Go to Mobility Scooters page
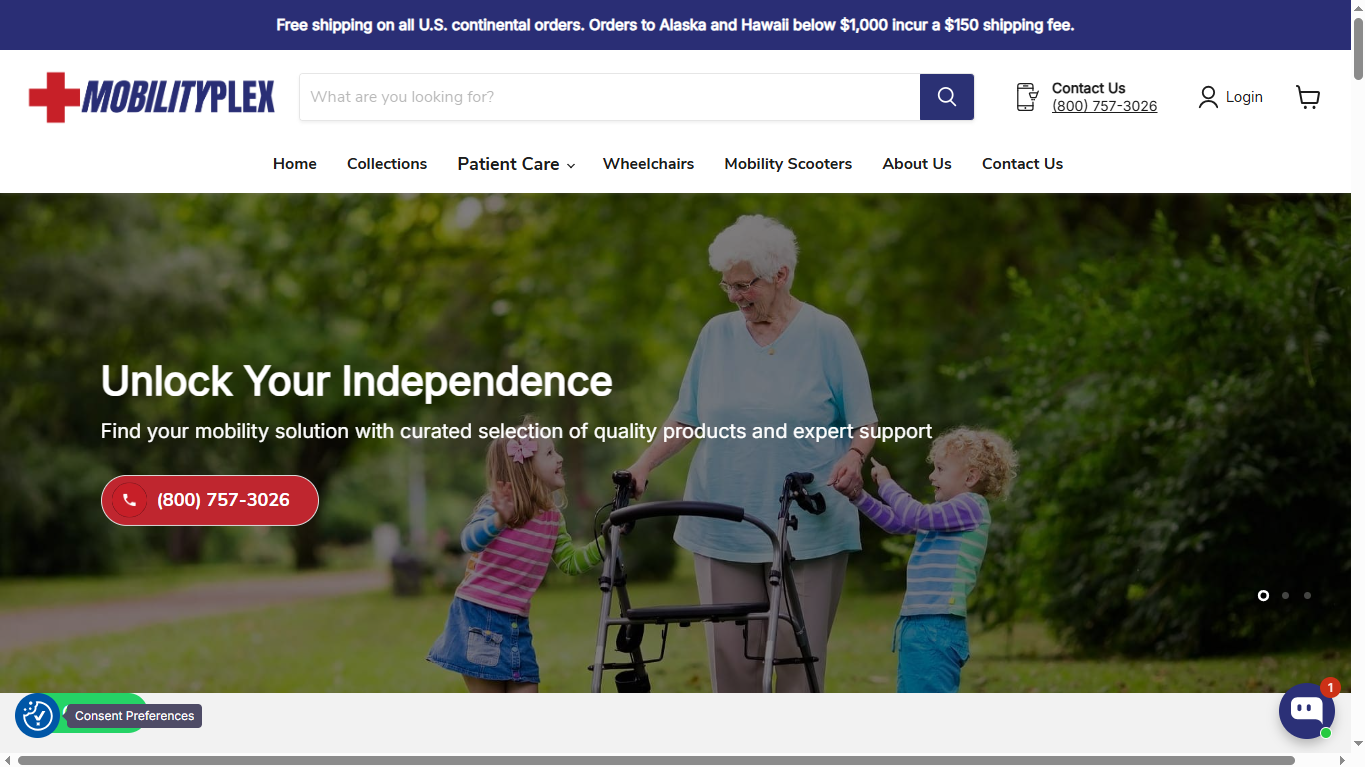The width and height of the screenshot is (1365, 767). [788, 164]
